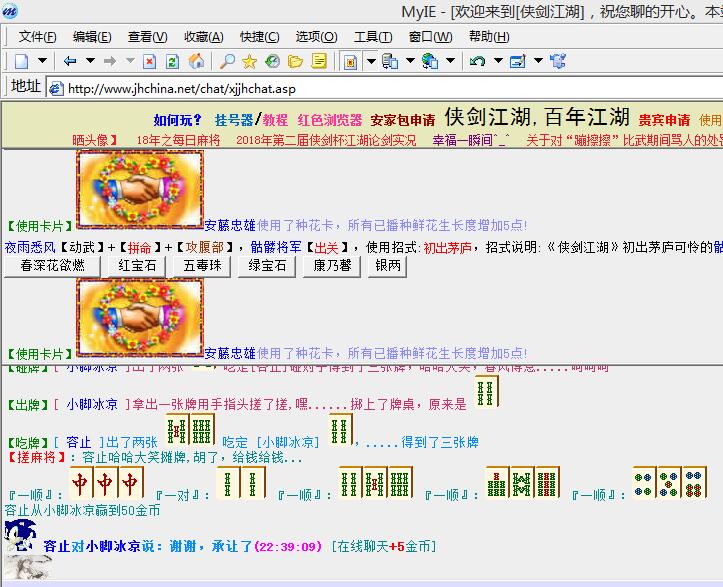The width and height of the screenshot is (723, 587).
Task: Open the 安家包申请 link
Action: [x=403, y=120]
